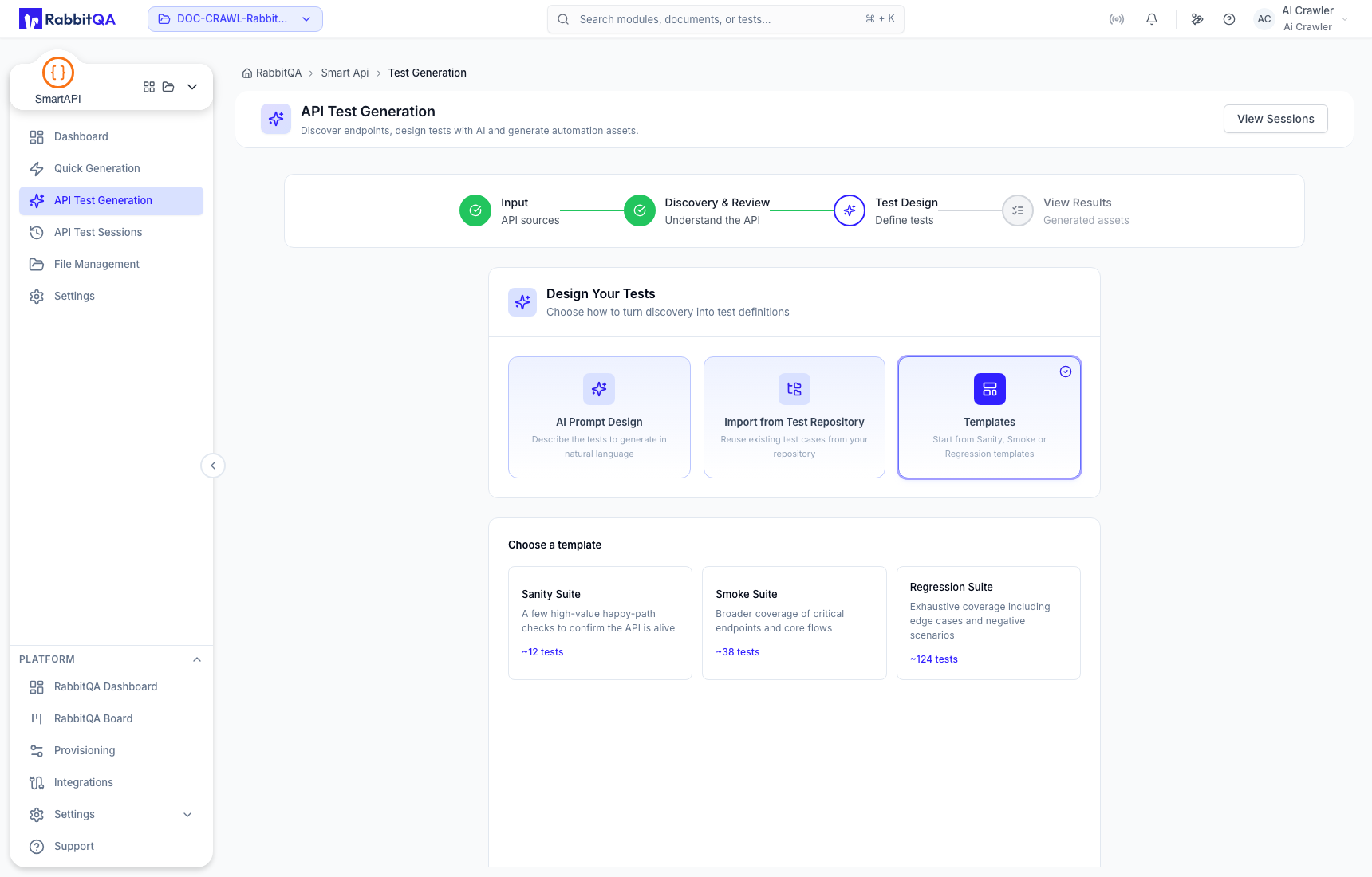Click the Templates layout icon
The image size is (1372, 877).
coord(990,389)
